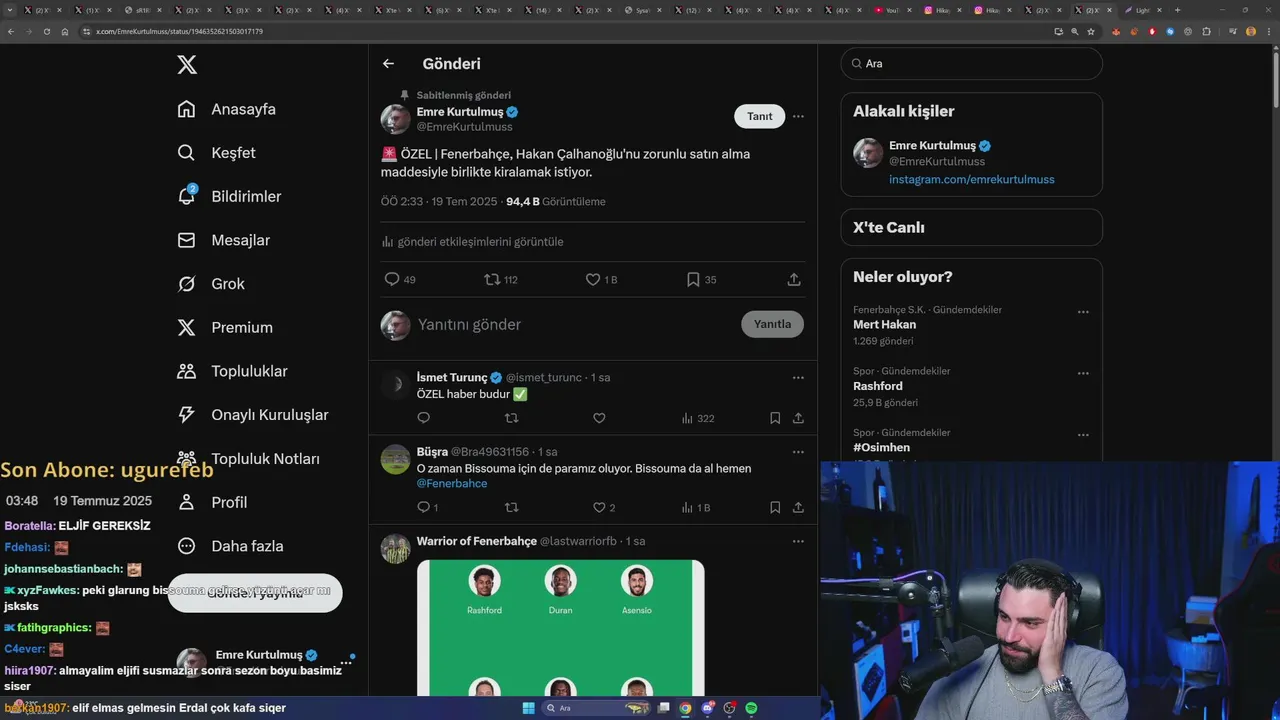This screenshot has height=720, width=1280.
Task: Repost Büşra comment
Action: click(512, 508)
